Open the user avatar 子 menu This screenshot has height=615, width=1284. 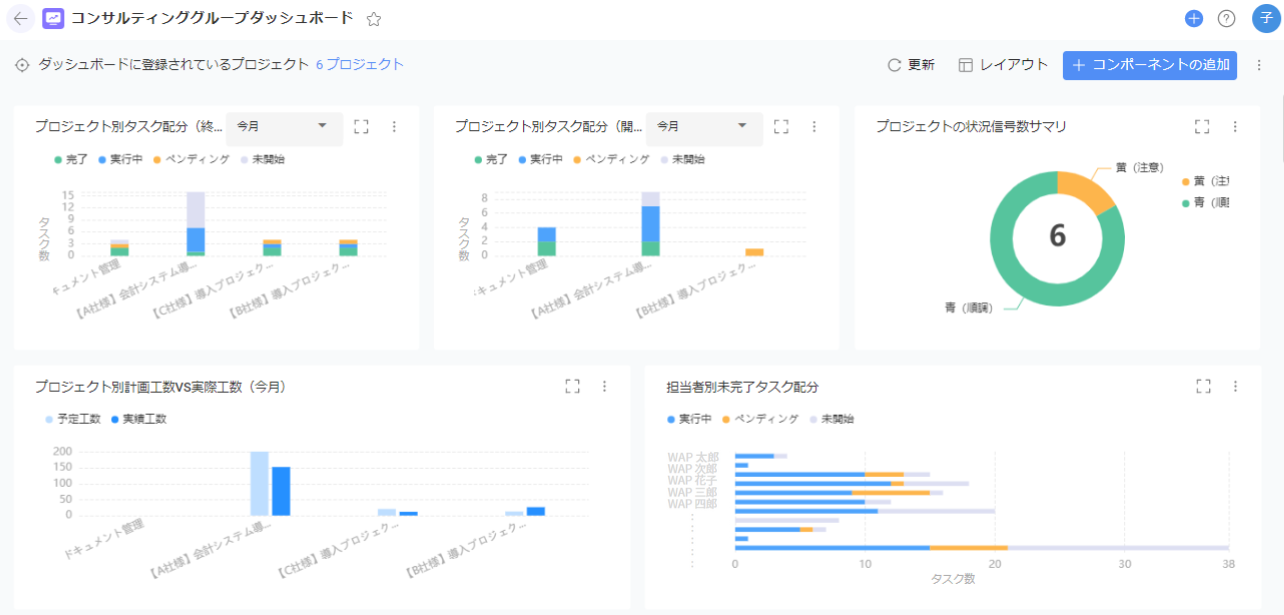point(1266,19)
